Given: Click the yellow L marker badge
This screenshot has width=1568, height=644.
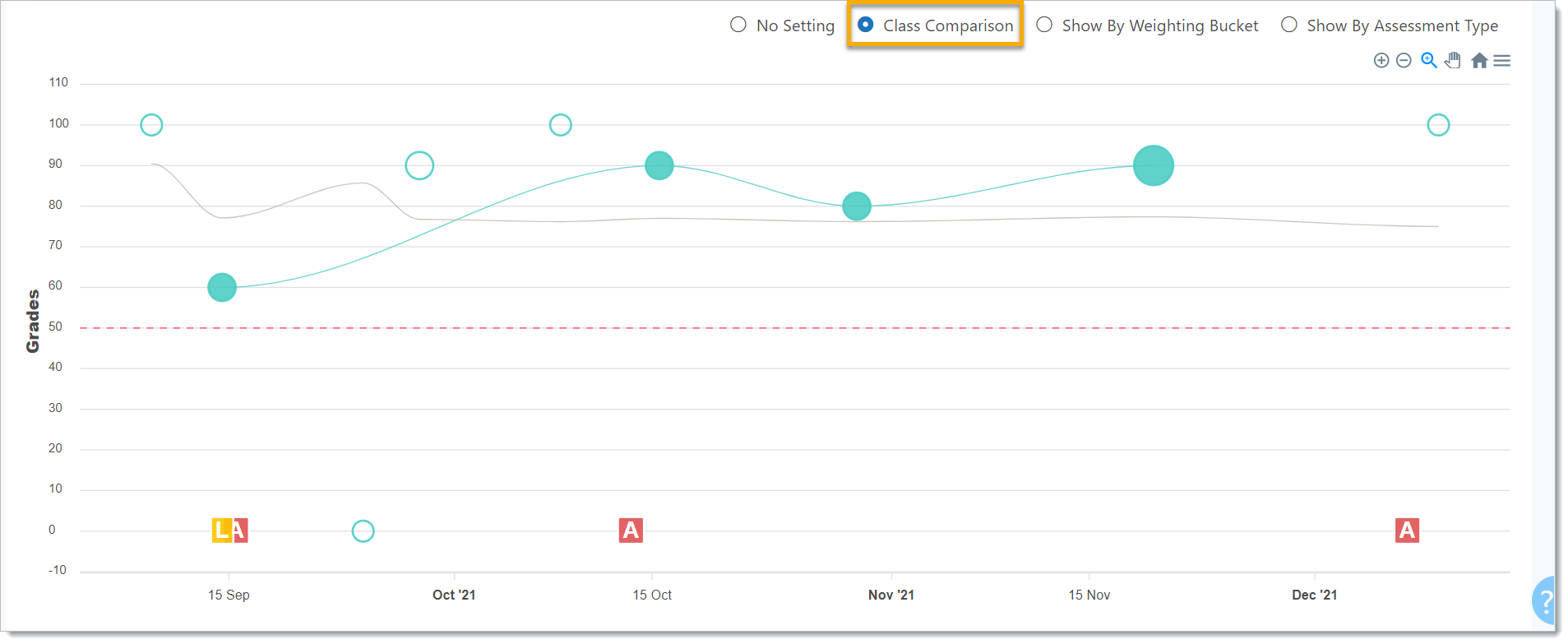Looking at the screenshot, I should coord(221,530).
